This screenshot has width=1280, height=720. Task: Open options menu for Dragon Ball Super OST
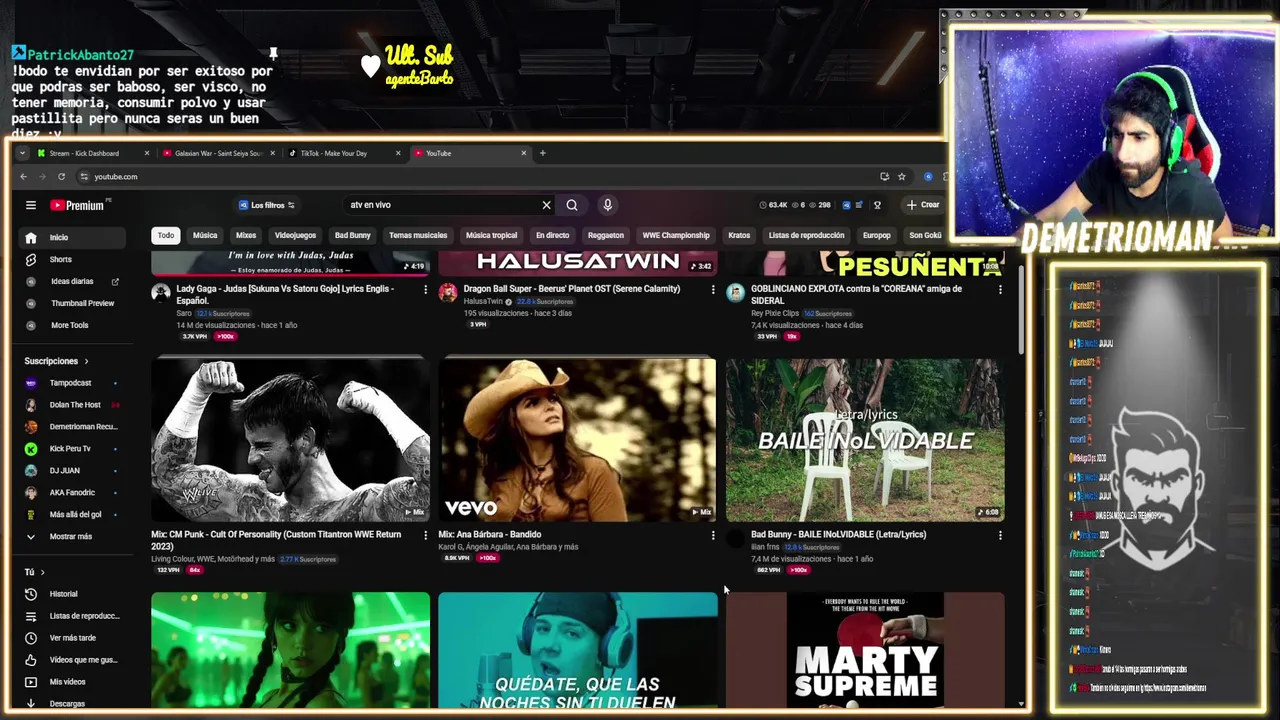(713, 289)
